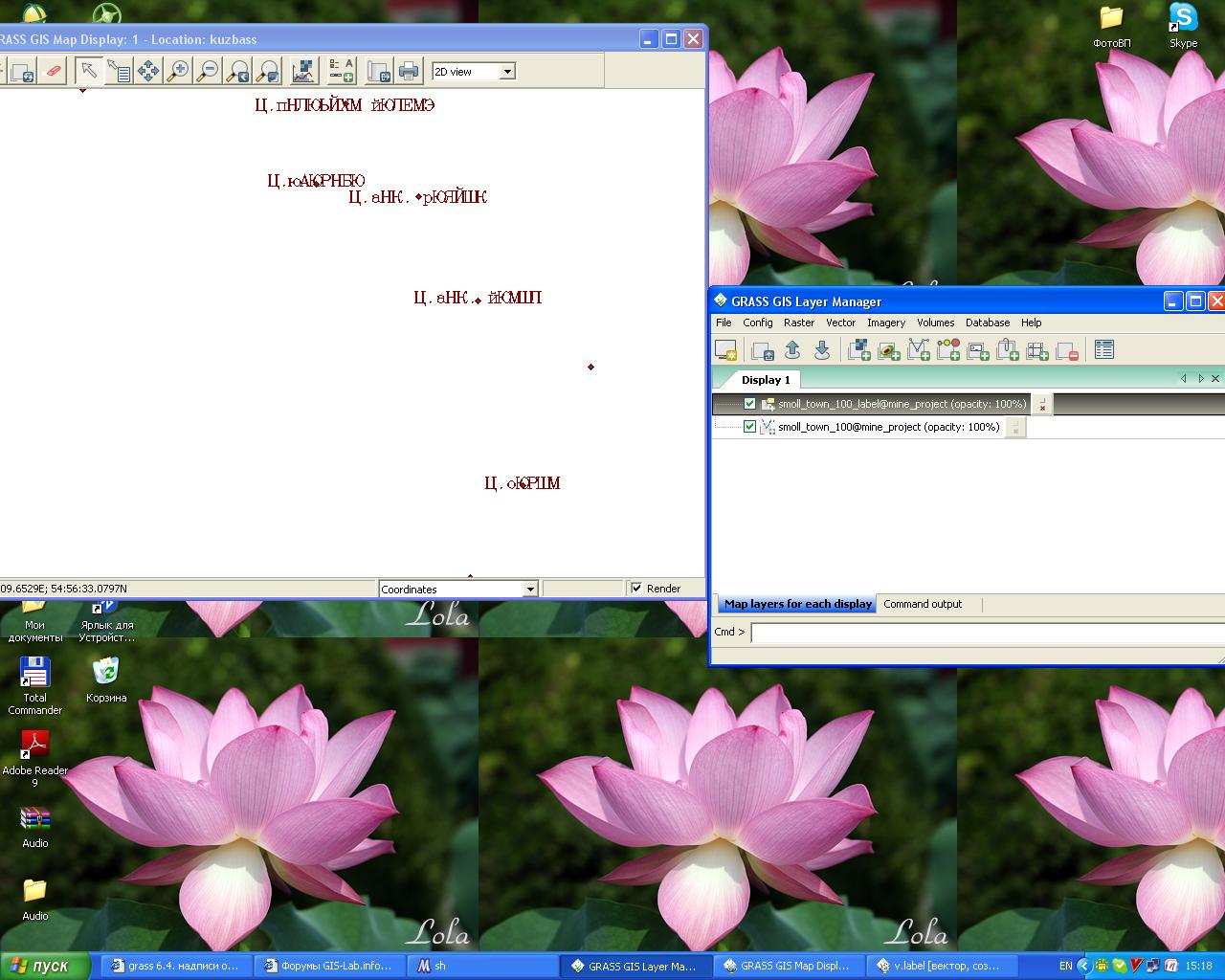Print the map display
This screenshot has height=980, width=1225.
point(409,71)
